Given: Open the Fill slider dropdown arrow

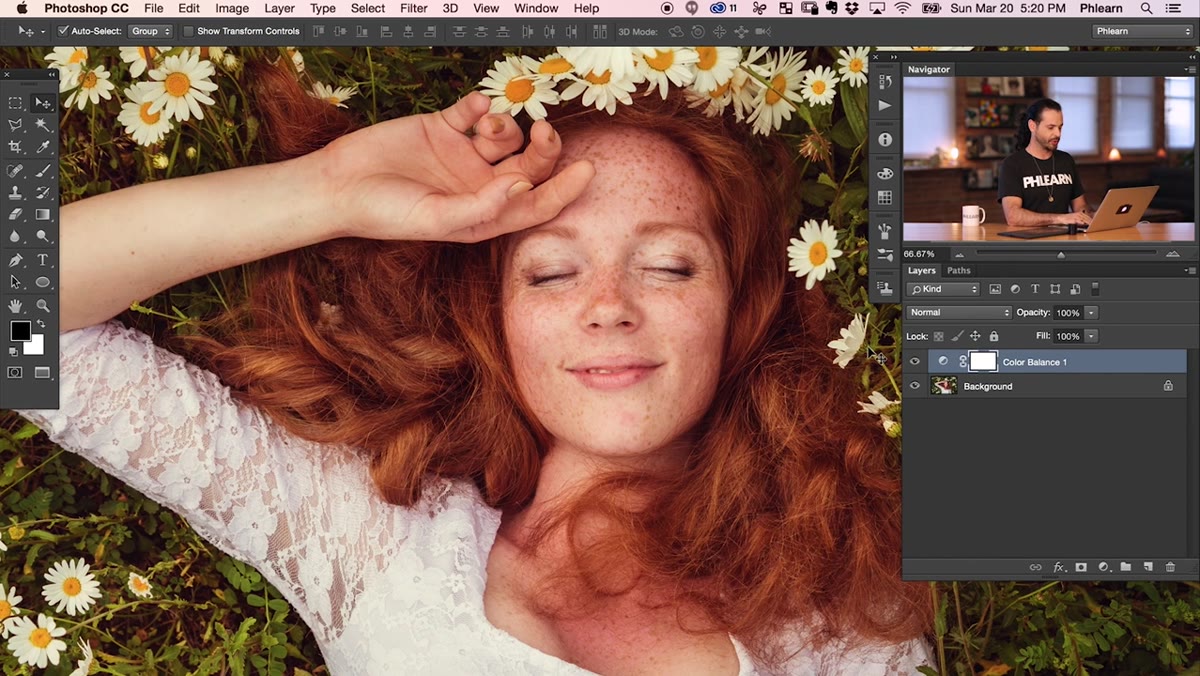Looking at the screenshot, I should tap(1091, 337).
